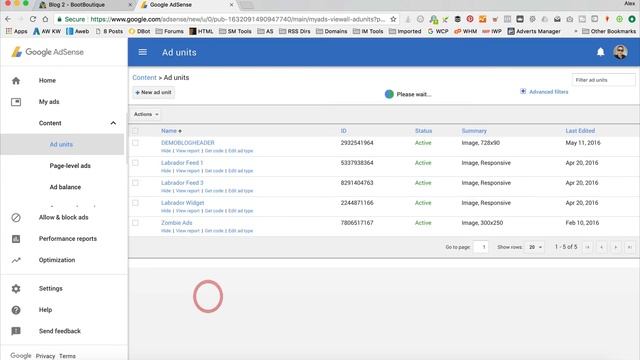
Task: Select the Labrador Widget row checkbox
Action: (x=135, y=203)
